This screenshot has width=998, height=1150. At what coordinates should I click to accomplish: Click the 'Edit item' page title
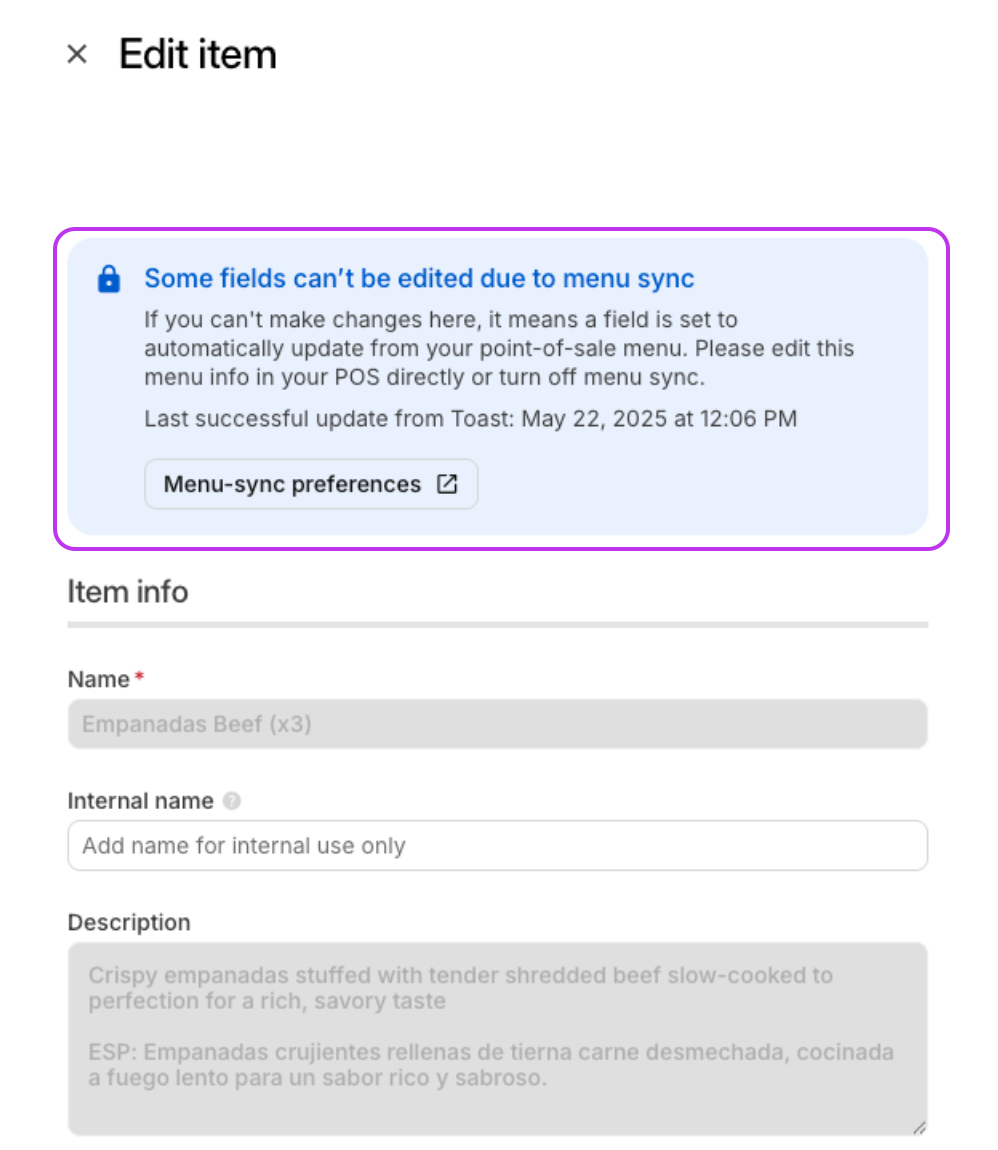tap(198, 54)
